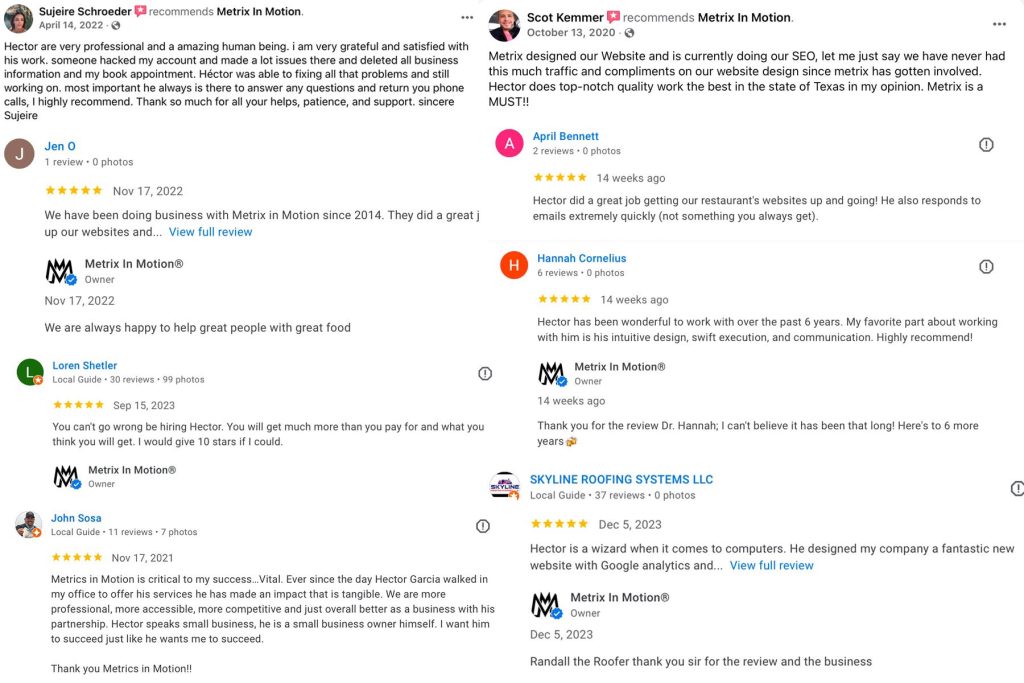
Task: Open options menu on Sujeire Schroeder's post
Action: 467,18
